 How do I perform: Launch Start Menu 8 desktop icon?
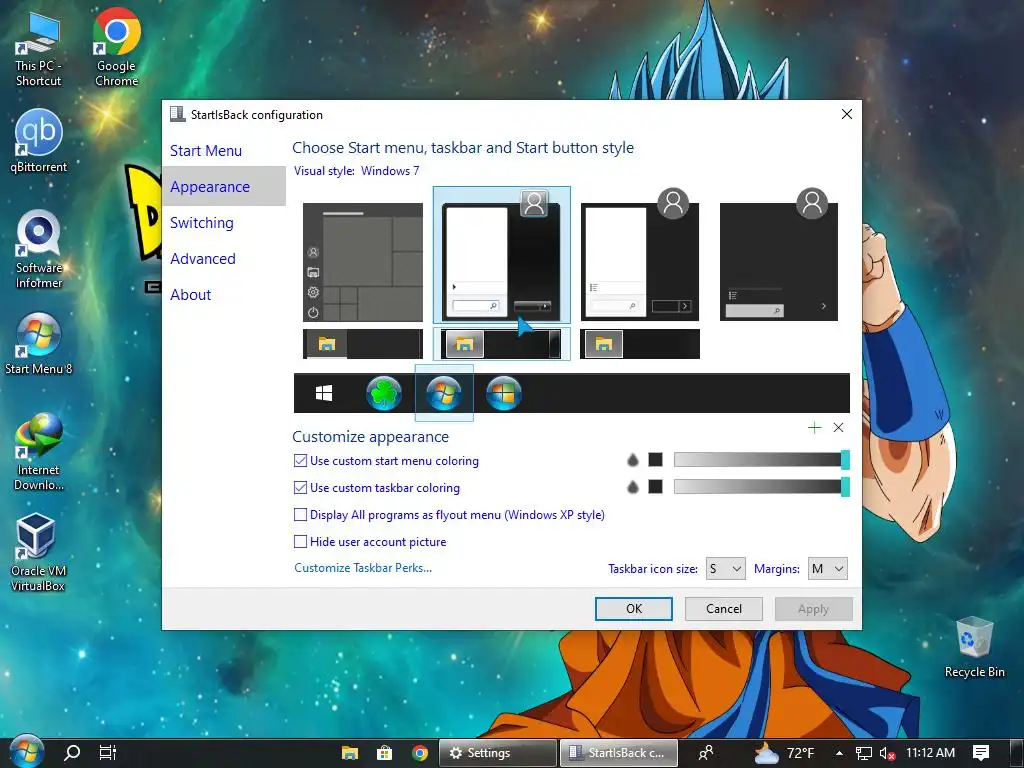(39, 344)
